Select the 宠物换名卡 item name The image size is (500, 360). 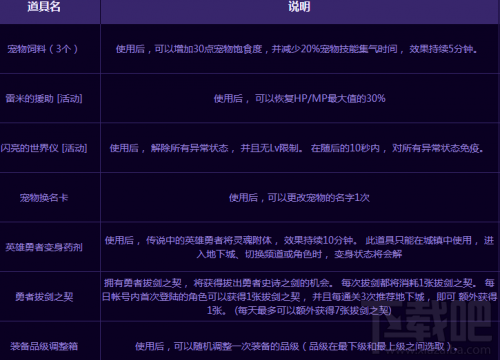tap(44, 198)
